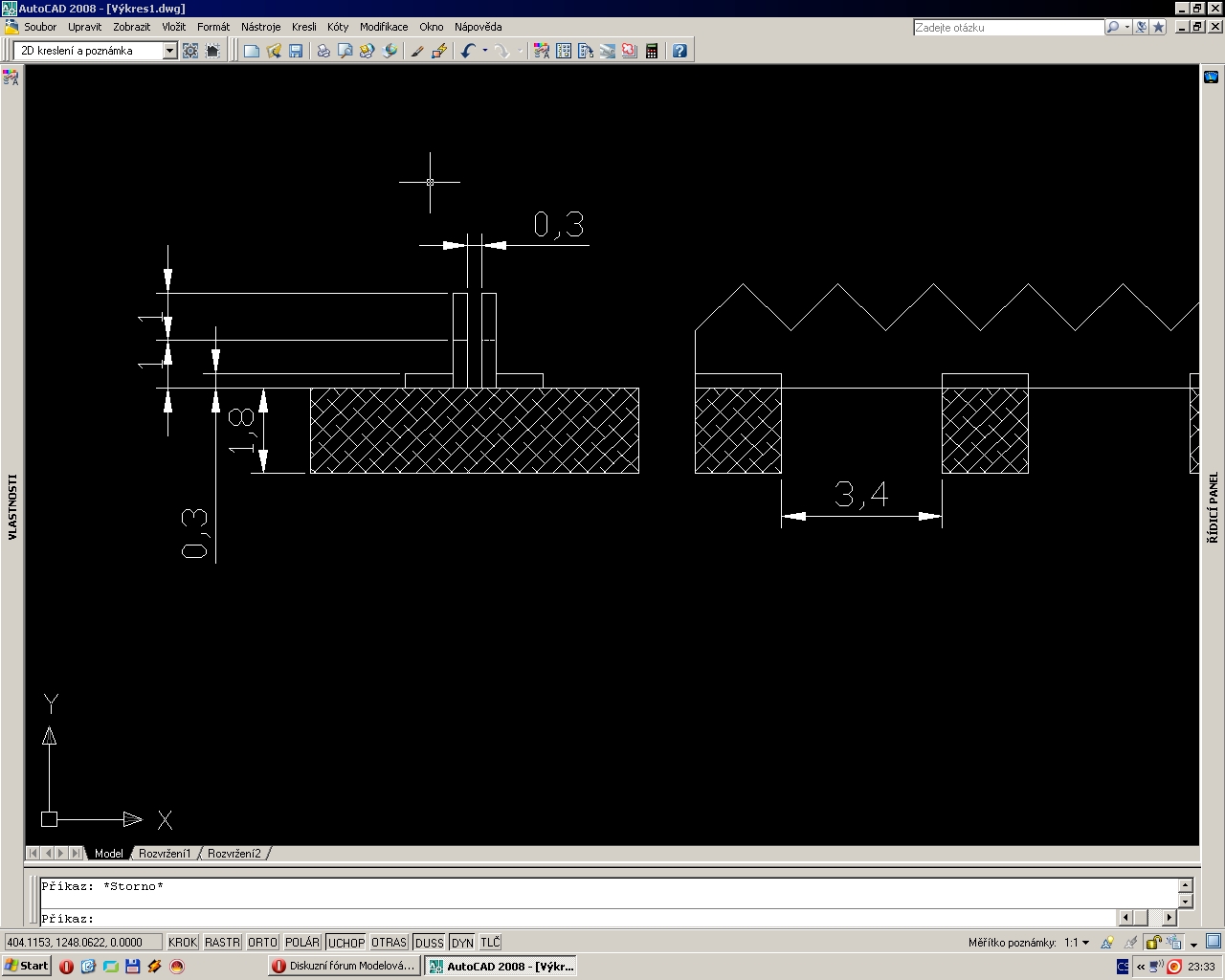
Task: Click the Save (floppy disk) icon
Action: click(296, 51)
